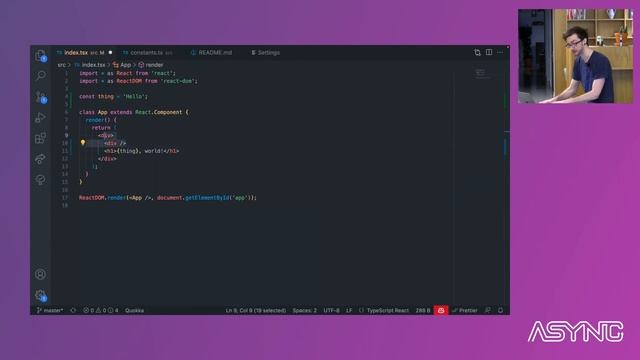640x360 pixels.
Task: Change language mode TypeScript React
Action: click(384, 311)
